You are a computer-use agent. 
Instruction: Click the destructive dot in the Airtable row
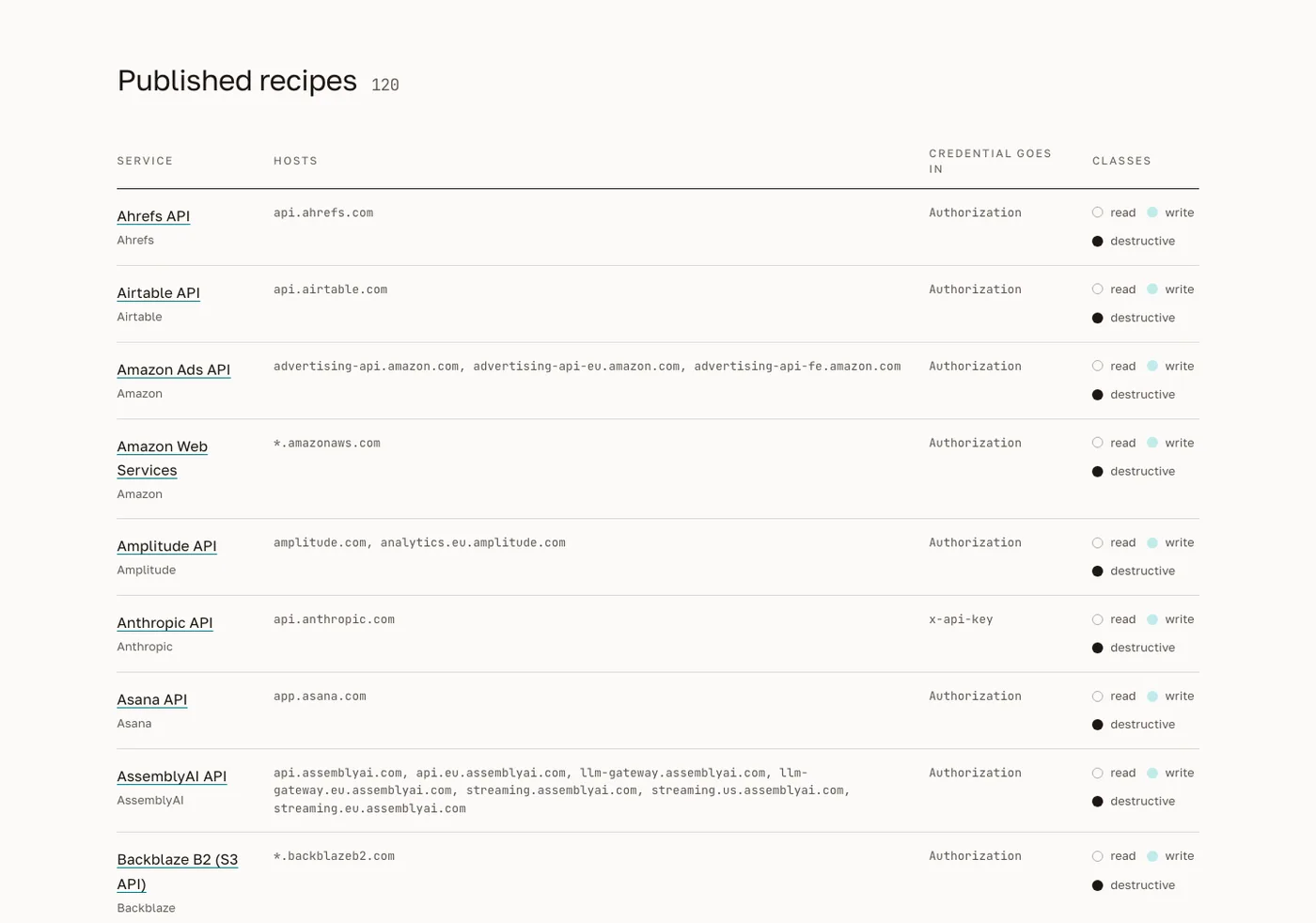pyautogui.click(x=1097, y=318)
